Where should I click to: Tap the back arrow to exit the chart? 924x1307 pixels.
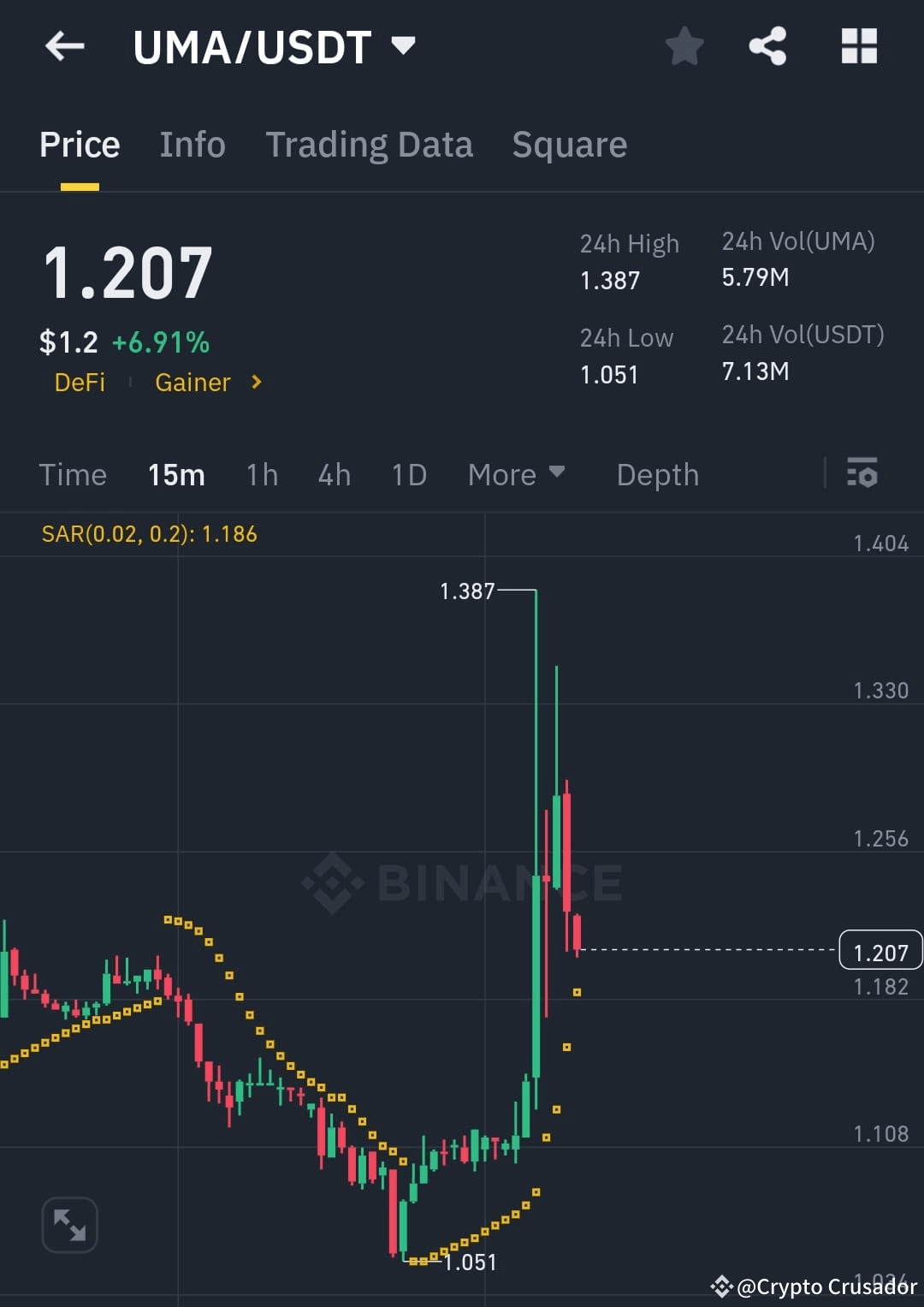[x=64, y=47]
